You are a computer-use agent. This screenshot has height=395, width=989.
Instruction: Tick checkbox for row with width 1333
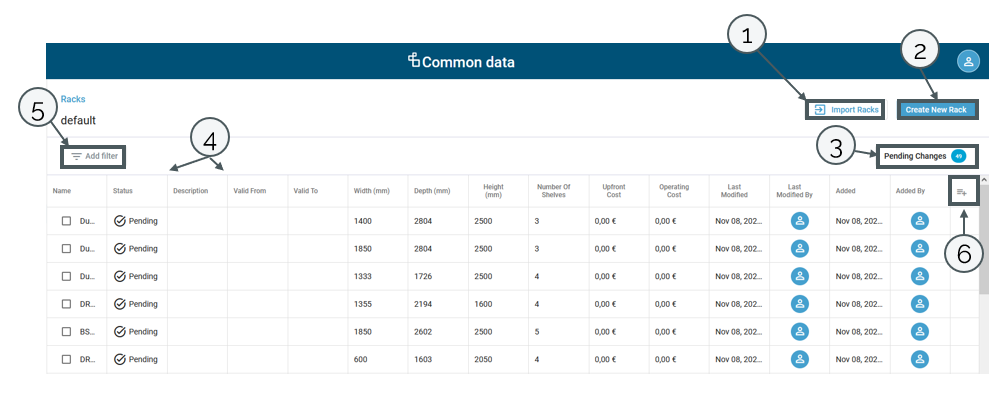coord(66,276)
